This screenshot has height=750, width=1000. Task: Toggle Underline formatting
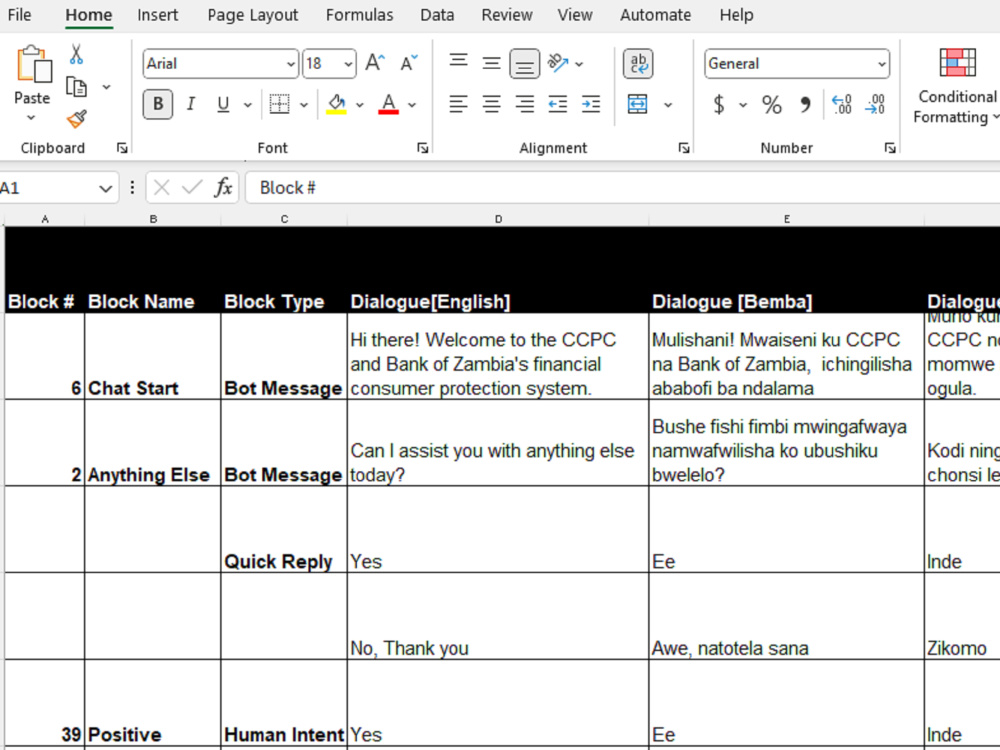tap(223, 104)
